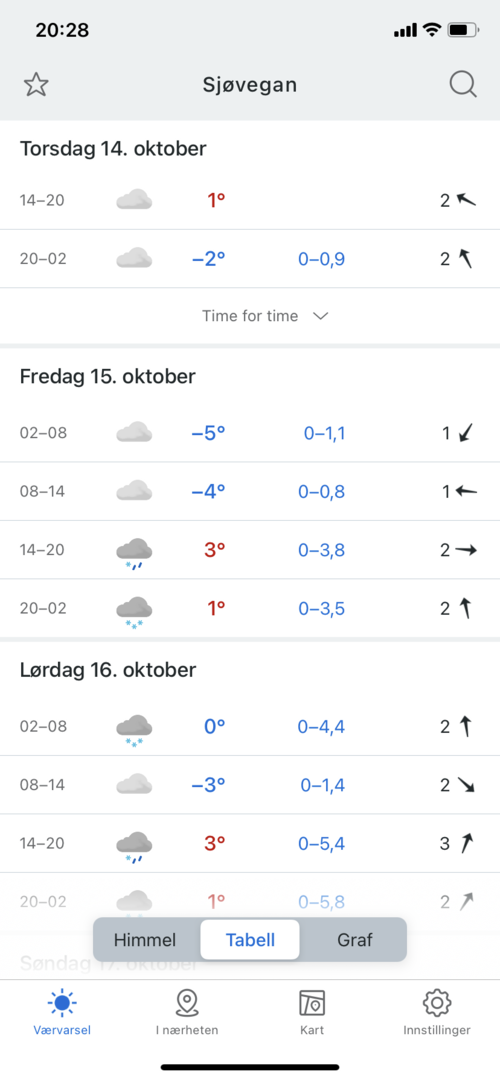Switch to Graf view
The width and height of the screenshot is (500, 1080).
coord(355,939)
